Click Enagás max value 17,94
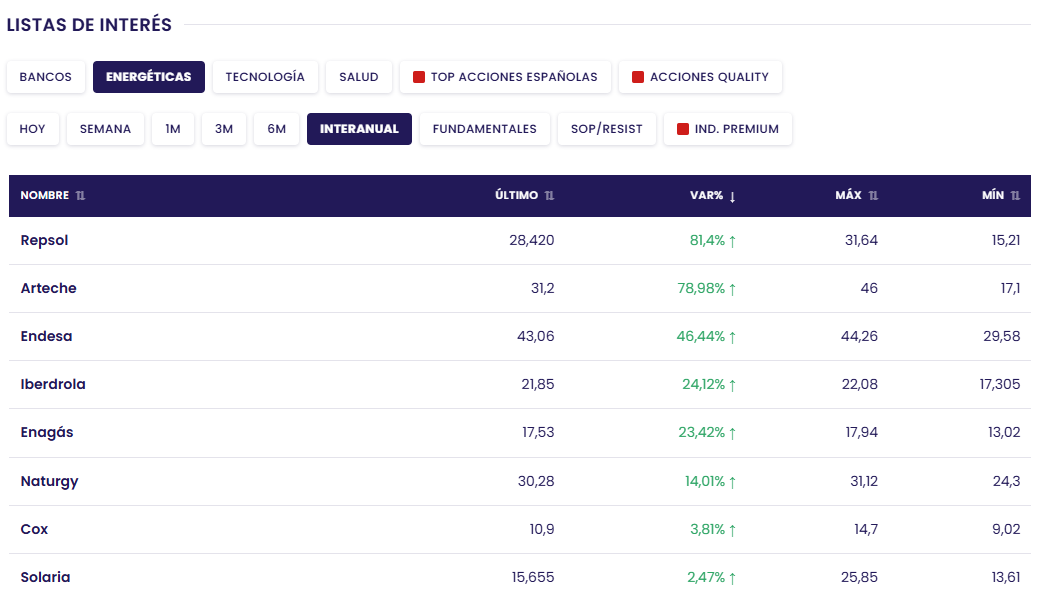Image resolution: width=1037 pixels, height=597 pixels. (x=862, y=432)
